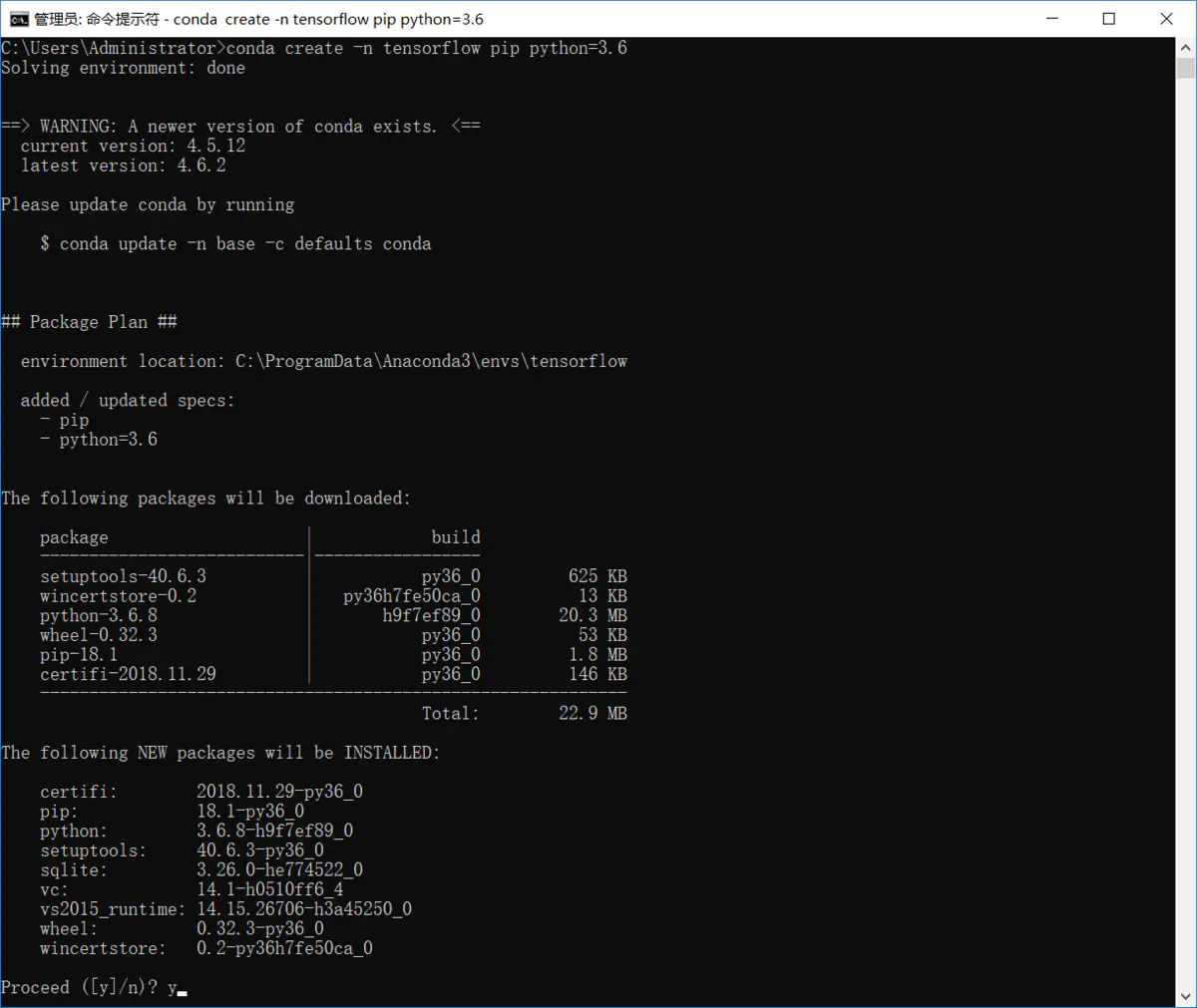This screenshot has width=1197, height=1008.
Task: Click the '- pip' spec entry
Action: (65, 420)
